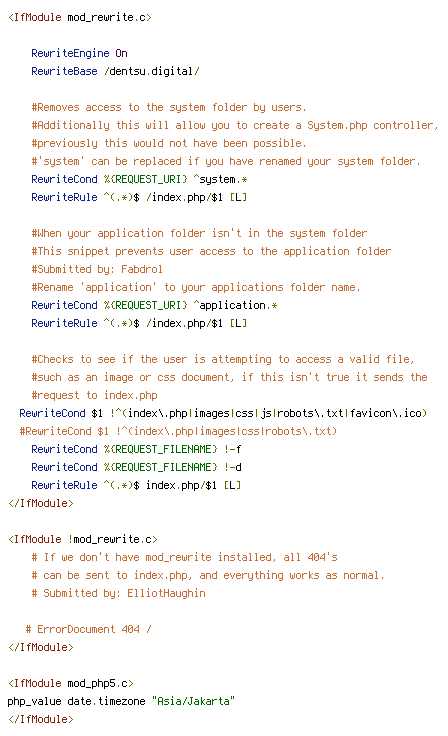Click the commented-out #RewriteCond $1 line

[178, 431]
